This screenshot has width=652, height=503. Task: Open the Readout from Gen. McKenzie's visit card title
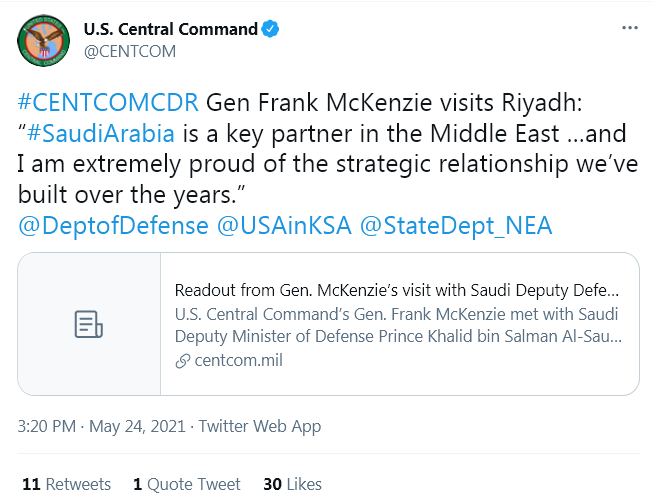[397, 290]
